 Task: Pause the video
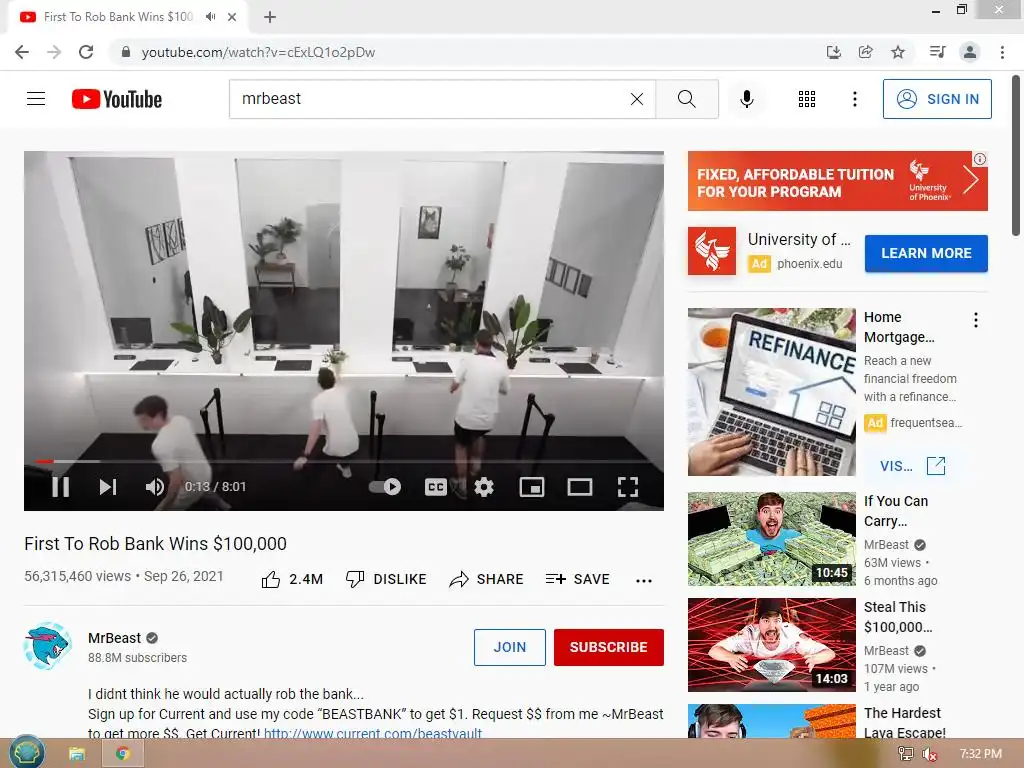pyautogui.click(x=61, y=487)
